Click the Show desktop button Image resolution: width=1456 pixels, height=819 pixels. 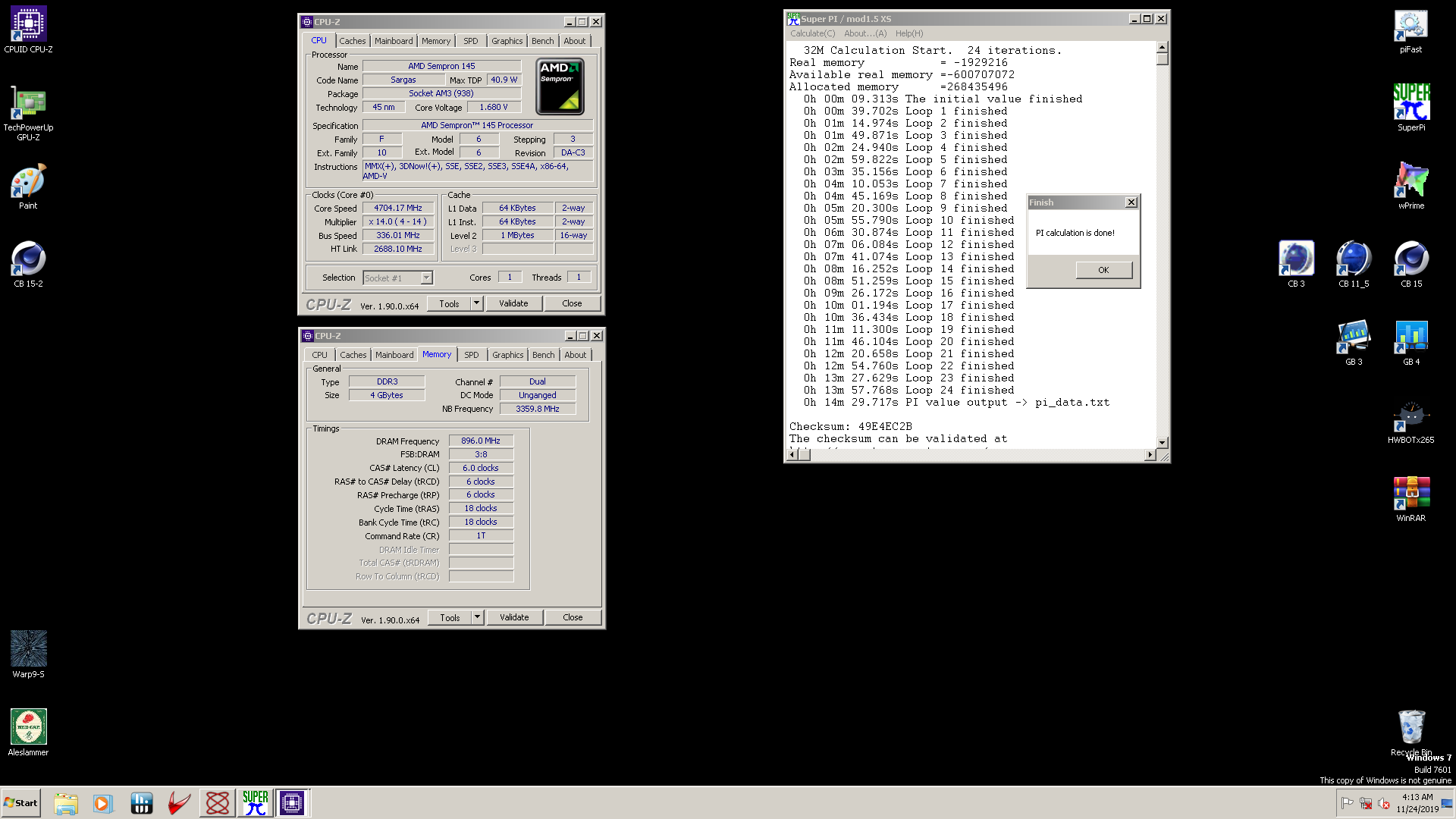(1448, 803)
